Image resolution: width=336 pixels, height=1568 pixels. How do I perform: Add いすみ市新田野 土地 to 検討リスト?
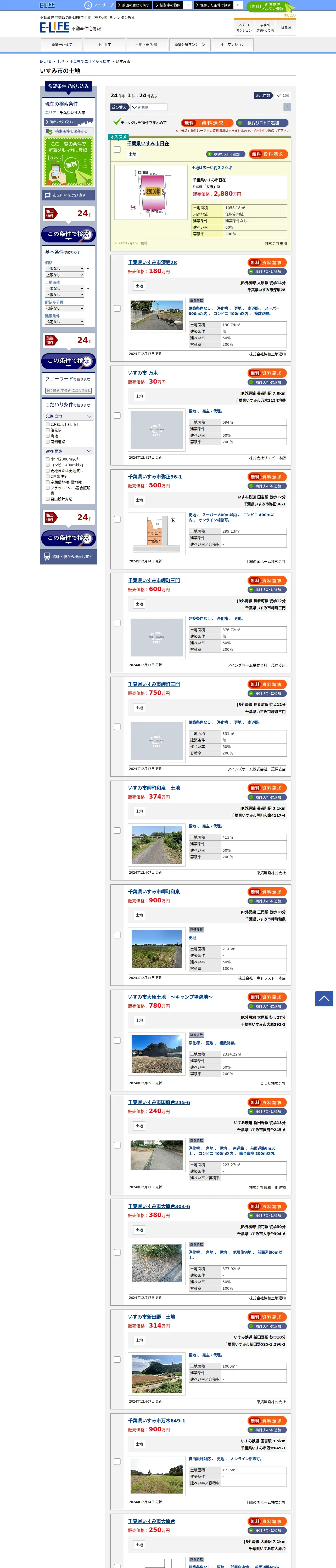click(x=268, y=1326)
